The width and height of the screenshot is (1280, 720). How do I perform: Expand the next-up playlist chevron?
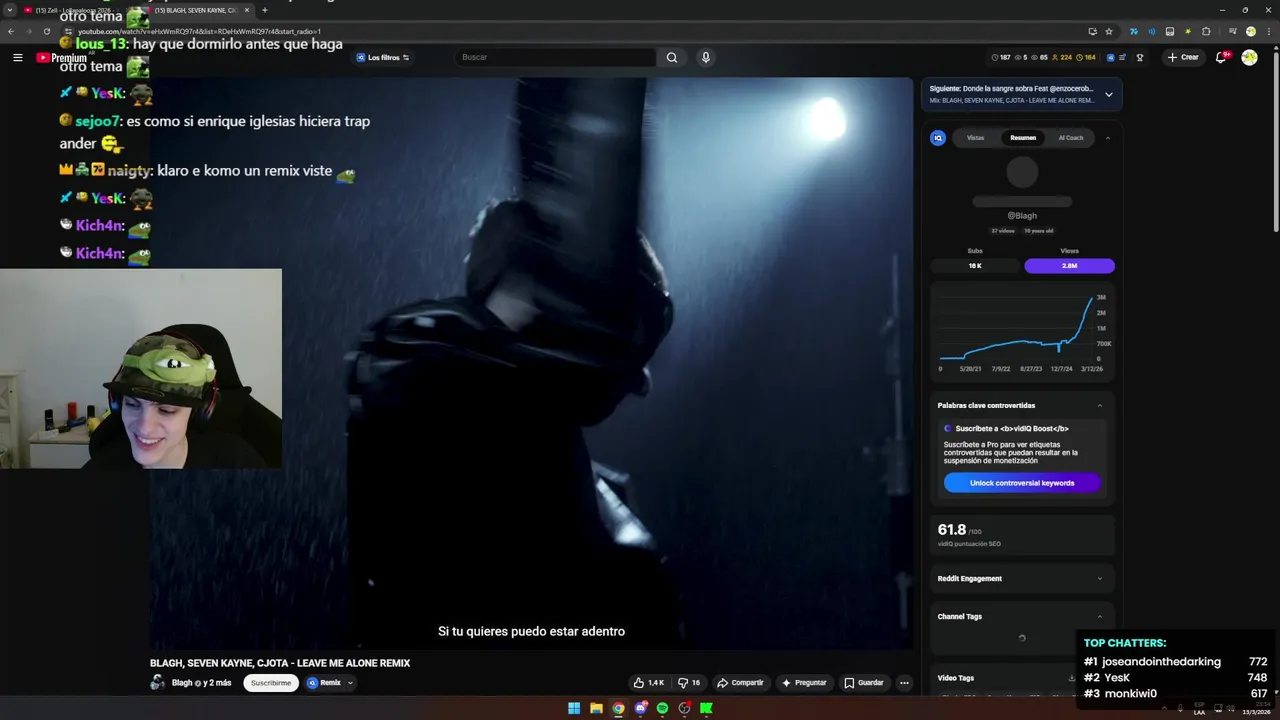click(1108, 95)
